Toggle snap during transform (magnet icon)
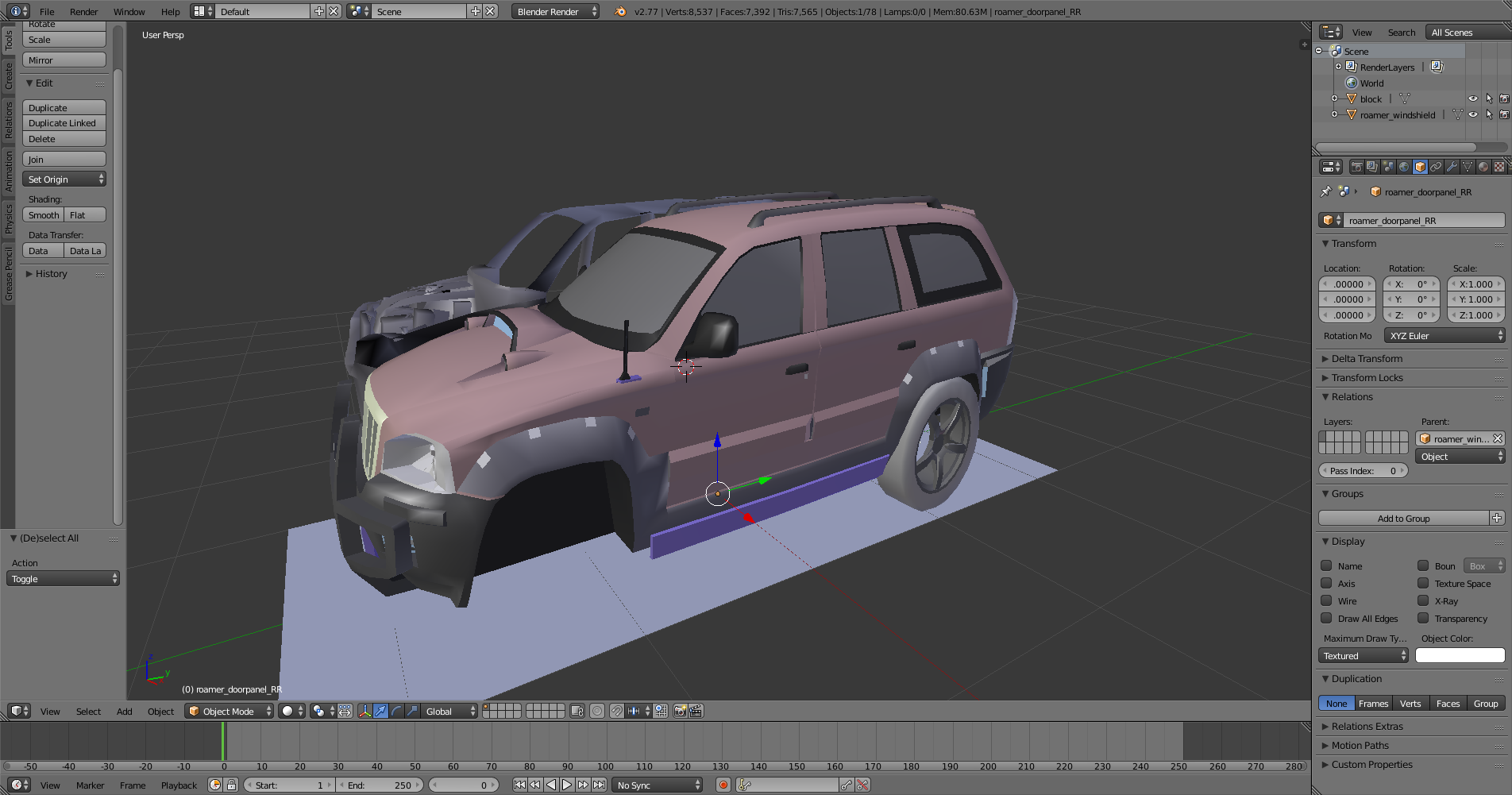The width and height of the screenshot is (1512, 795). pos(616,711)
